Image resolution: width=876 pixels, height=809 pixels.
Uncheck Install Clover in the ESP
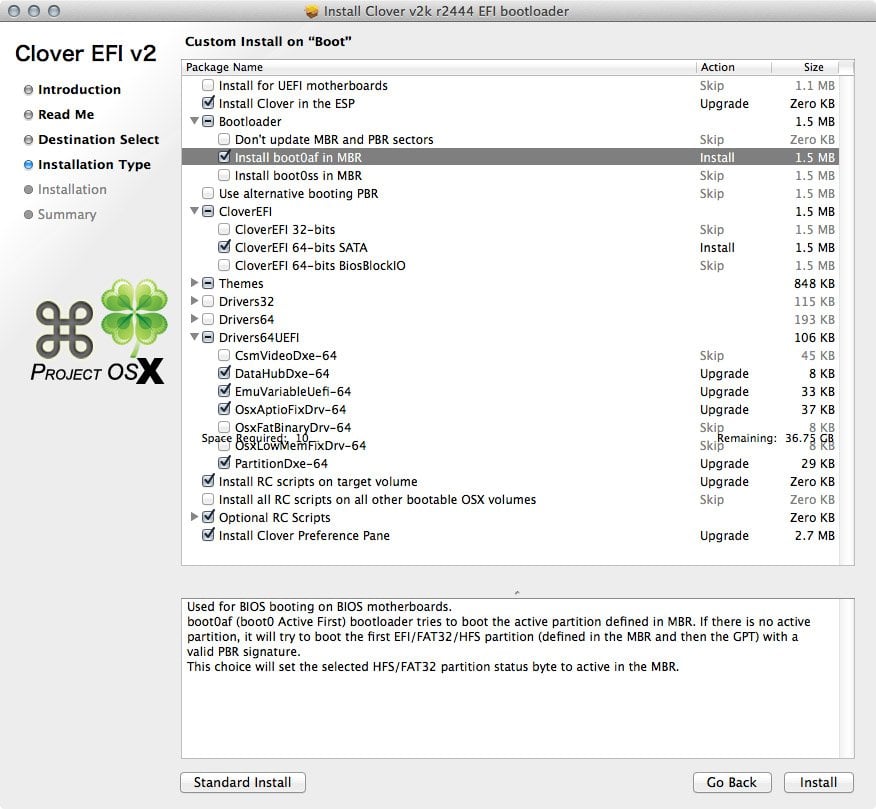pyautogui.click(x=208, y=103)
